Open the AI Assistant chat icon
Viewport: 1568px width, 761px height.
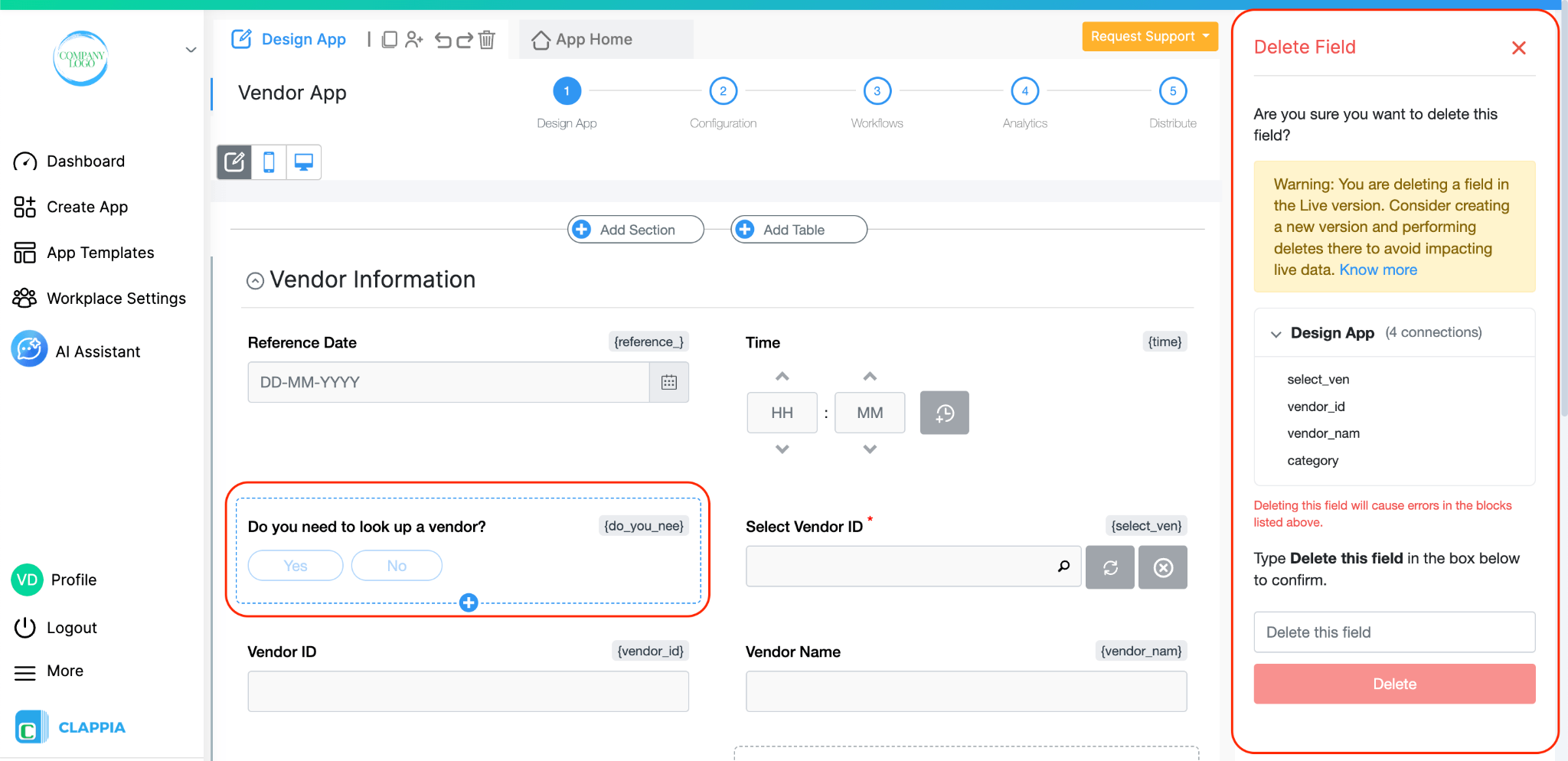29,349
